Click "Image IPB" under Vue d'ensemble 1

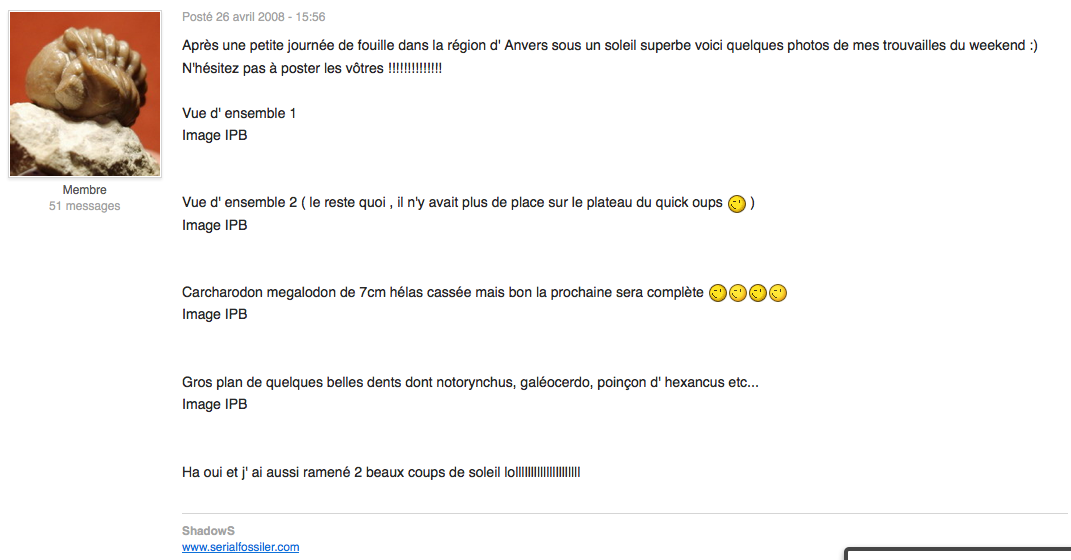[214, 135]
